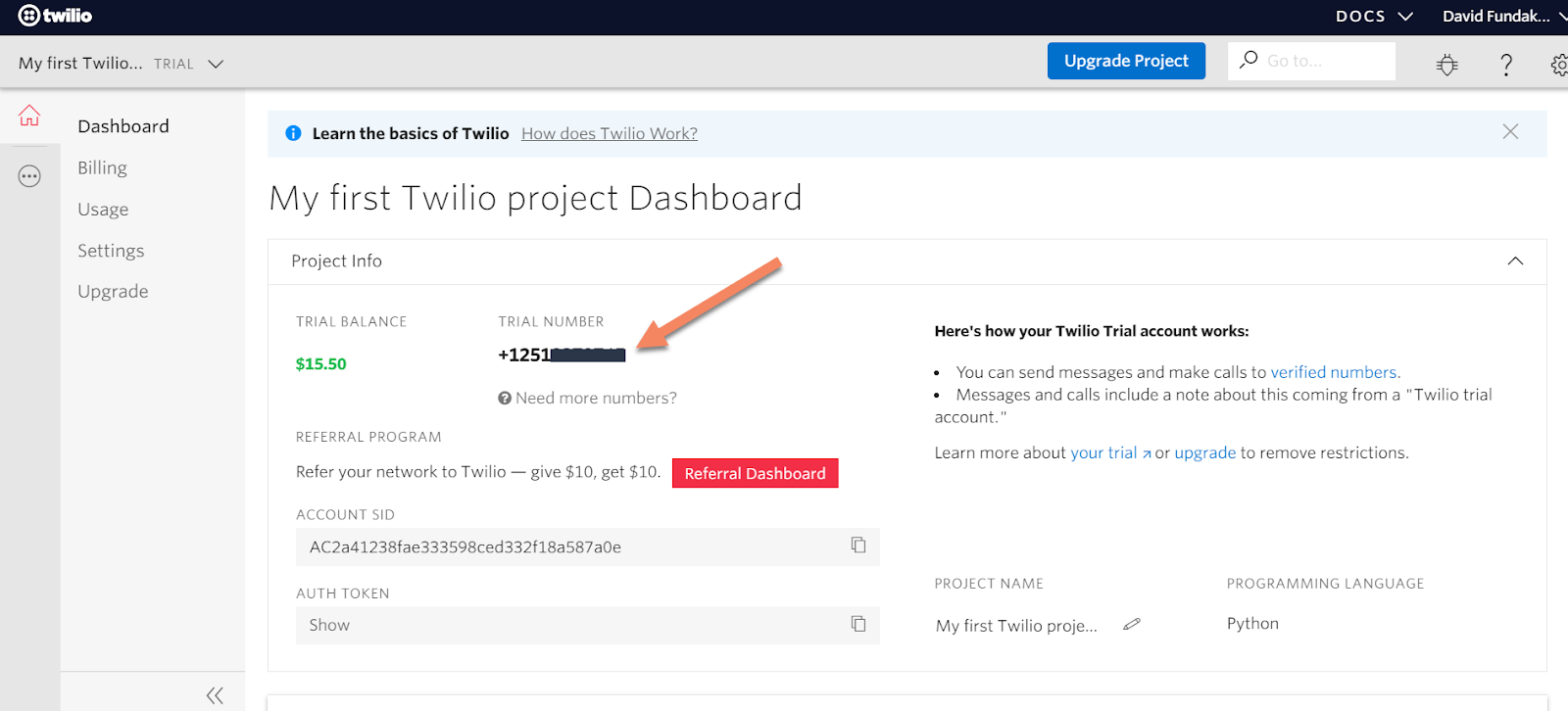The image size is (1568, 711).
Task: Select Settings in the sidebar
Action: click(111, 251)
